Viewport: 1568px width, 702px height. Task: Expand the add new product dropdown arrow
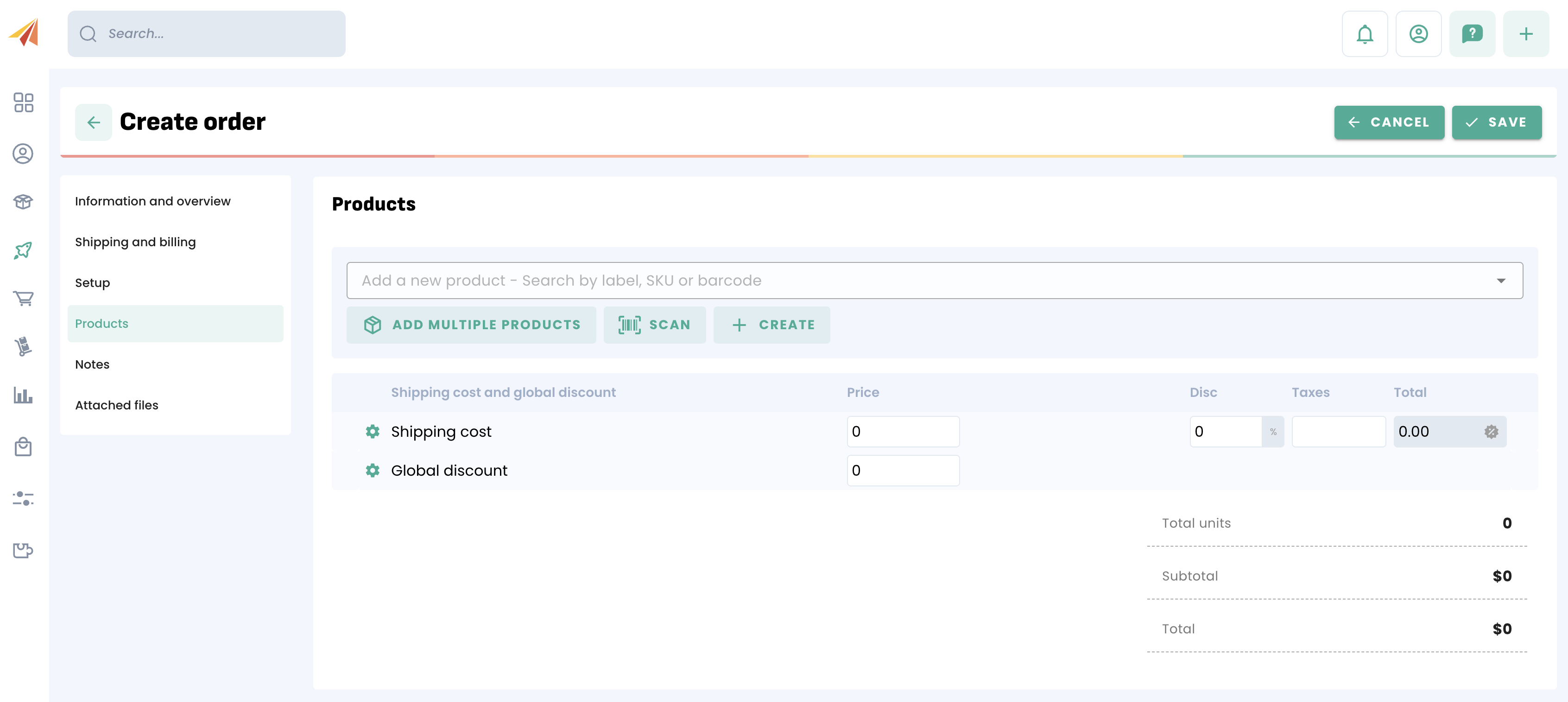[x=1500, y=281]
